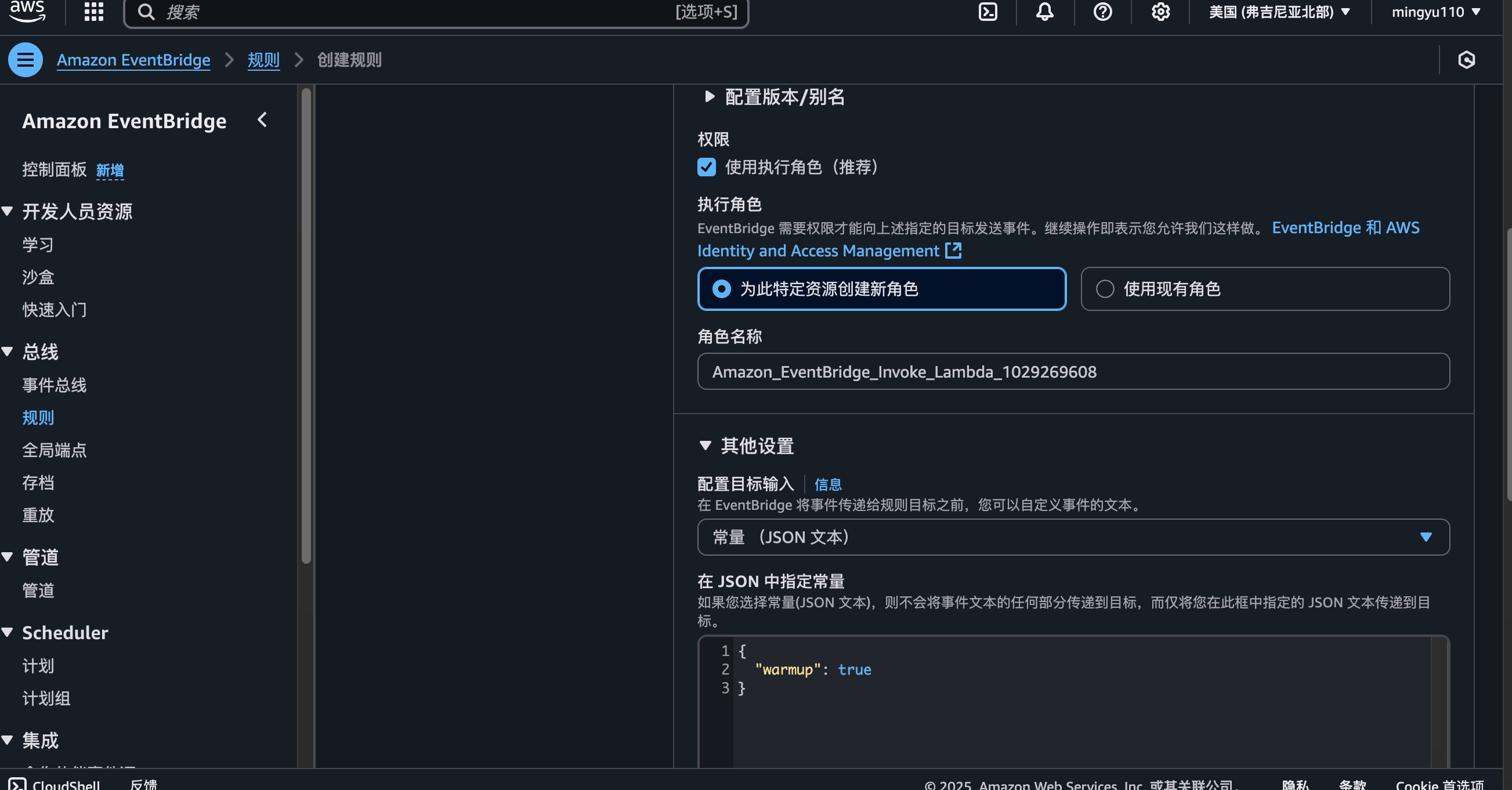Open 沙盒 in sidebar

click(38, 277)
